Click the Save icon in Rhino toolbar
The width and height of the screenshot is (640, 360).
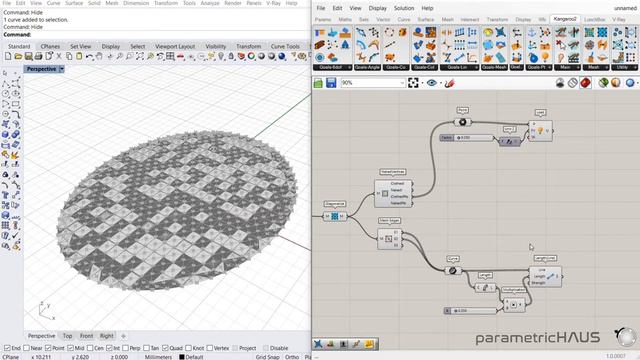(x=28, y=56)
